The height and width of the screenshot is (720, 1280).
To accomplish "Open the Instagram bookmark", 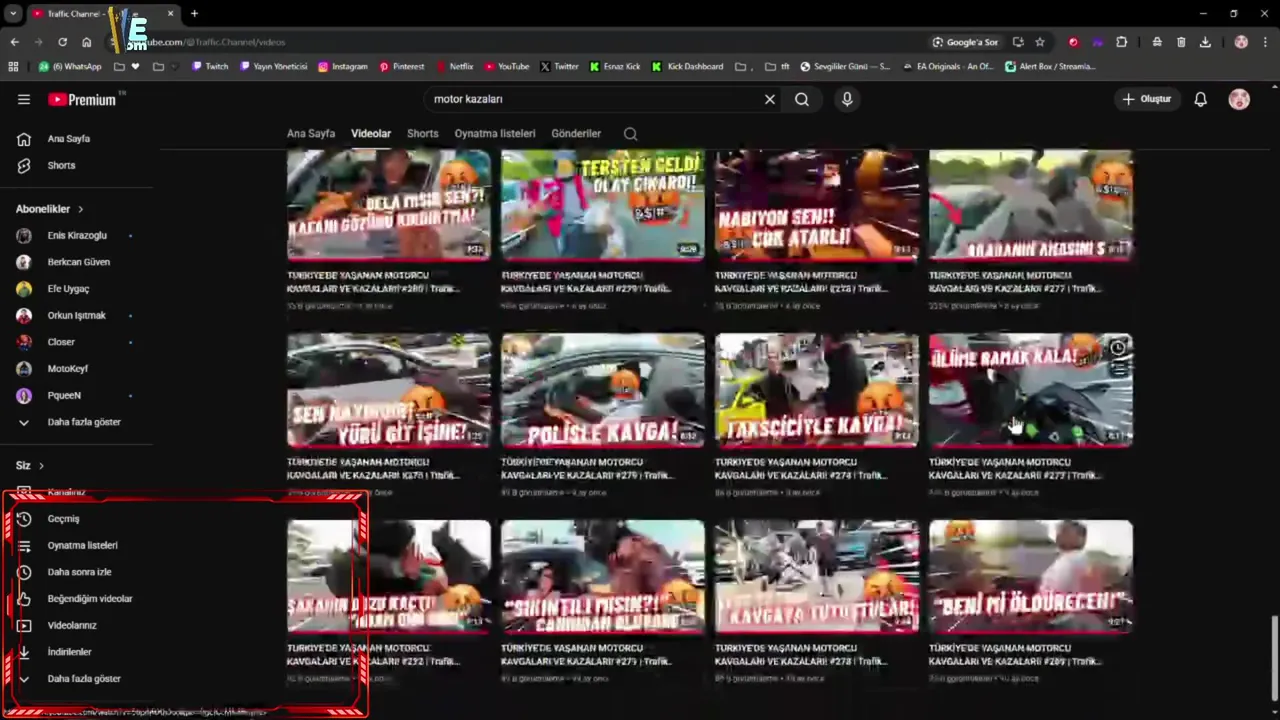I will coord(343,67).
